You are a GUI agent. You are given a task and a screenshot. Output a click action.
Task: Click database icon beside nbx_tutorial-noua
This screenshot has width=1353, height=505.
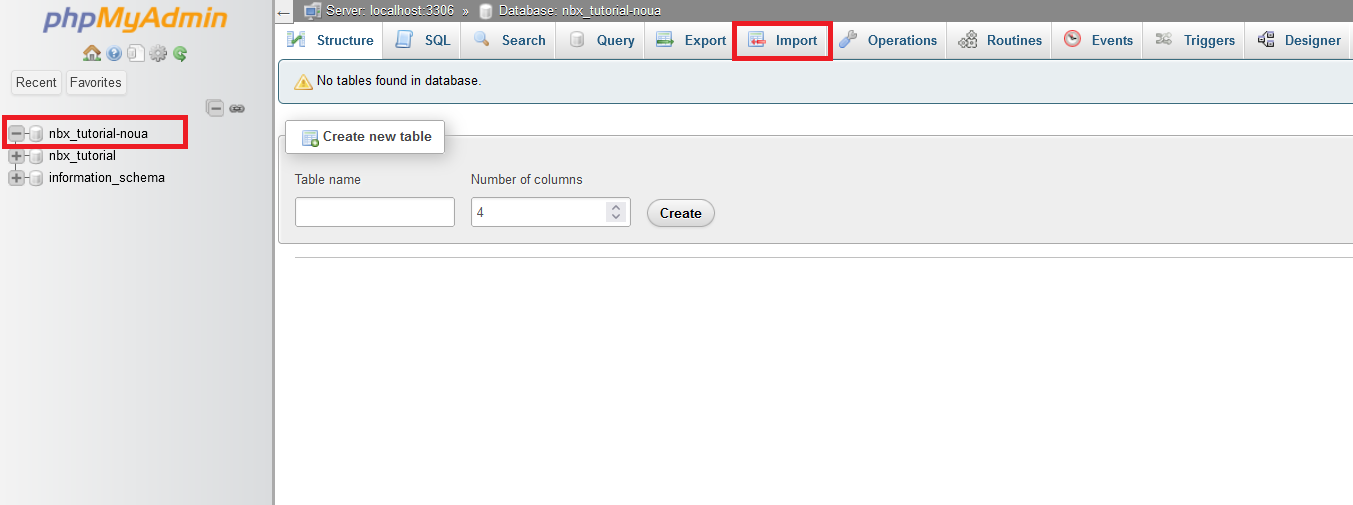36,134
